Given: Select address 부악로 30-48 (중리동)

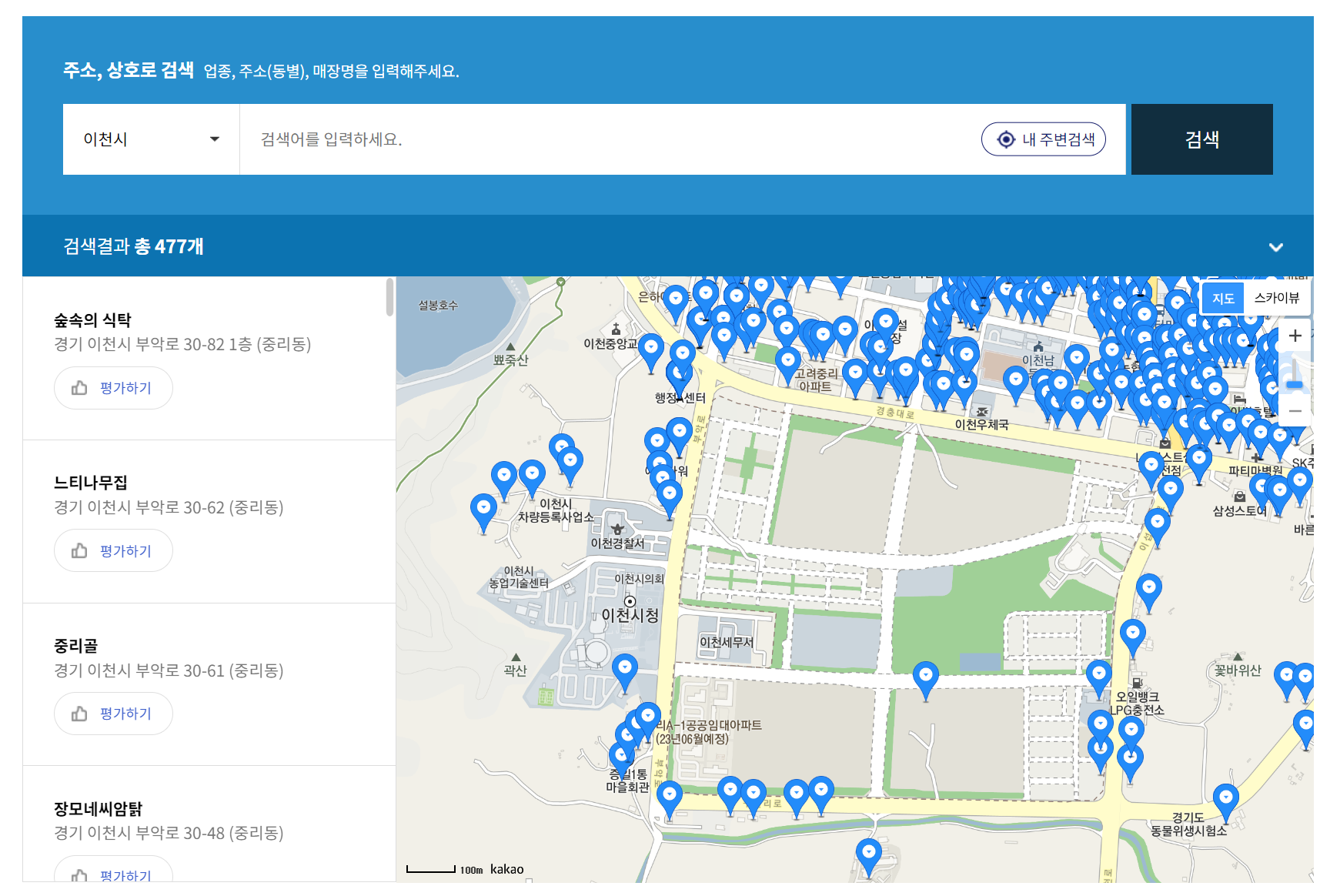Looking at the screenshot, I should click(x=169, y=833).
